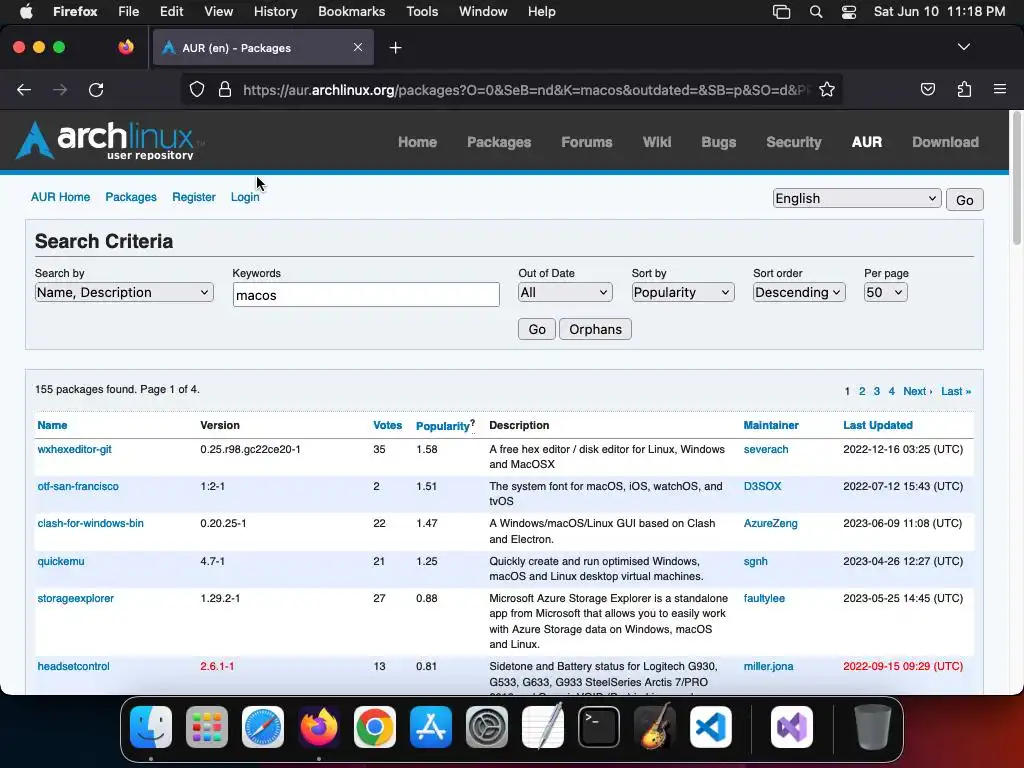Viewport: 1024px width, 768px height.
Task: Open System Settings from the Dock
Action: click(x=487, y=727)
